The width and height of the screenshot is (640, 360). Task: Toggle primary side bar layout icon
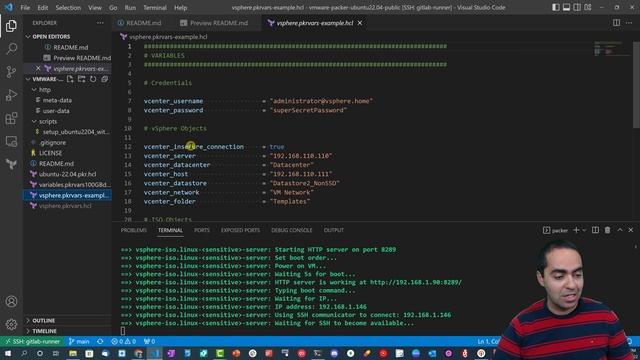(556, 7)
